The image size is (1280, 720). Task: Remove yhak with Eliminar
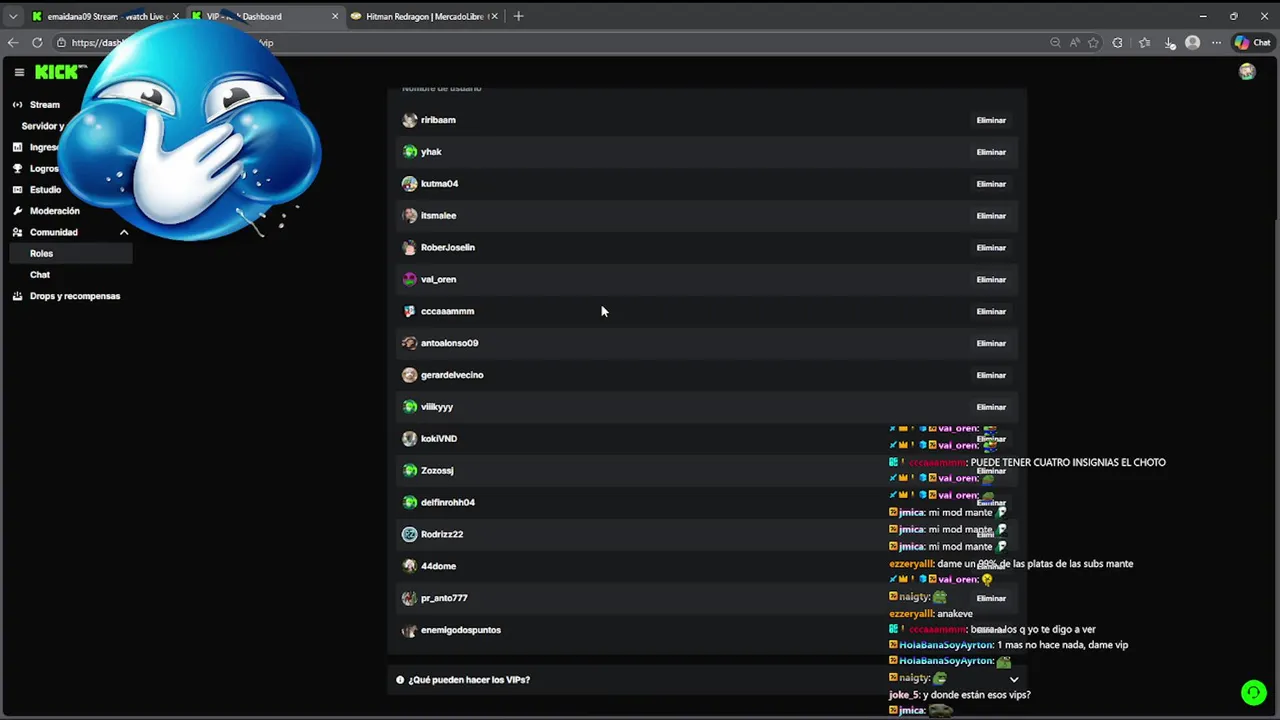(991, 152)
